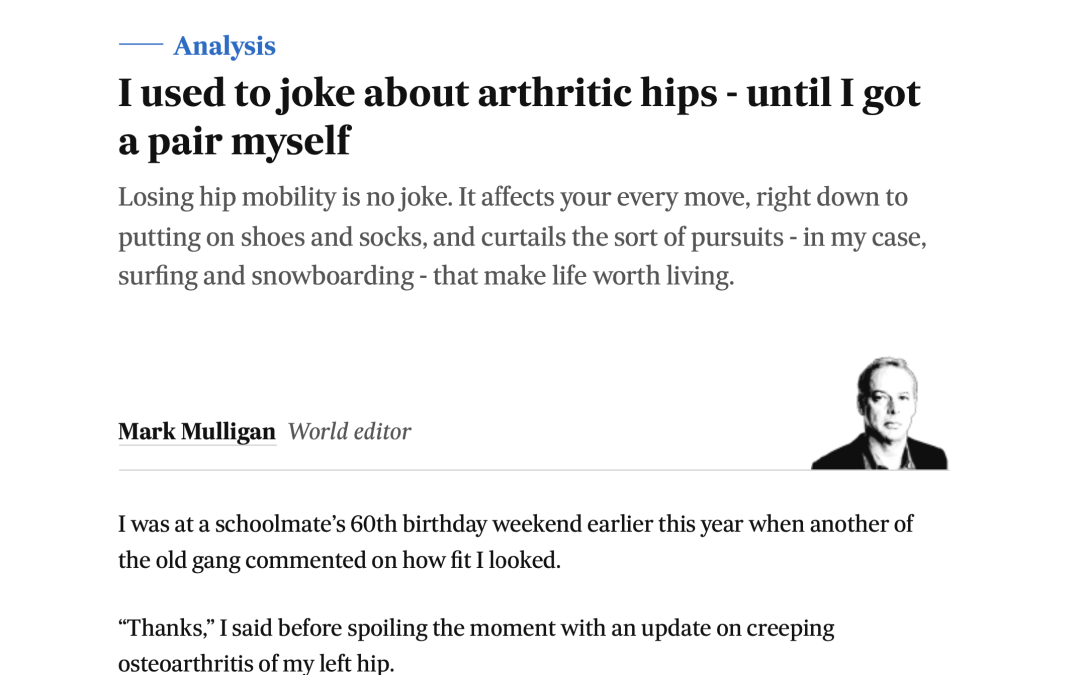
Task: Click the standfirst beginning 'Losing hip mobility'
Action: point(522,237)
